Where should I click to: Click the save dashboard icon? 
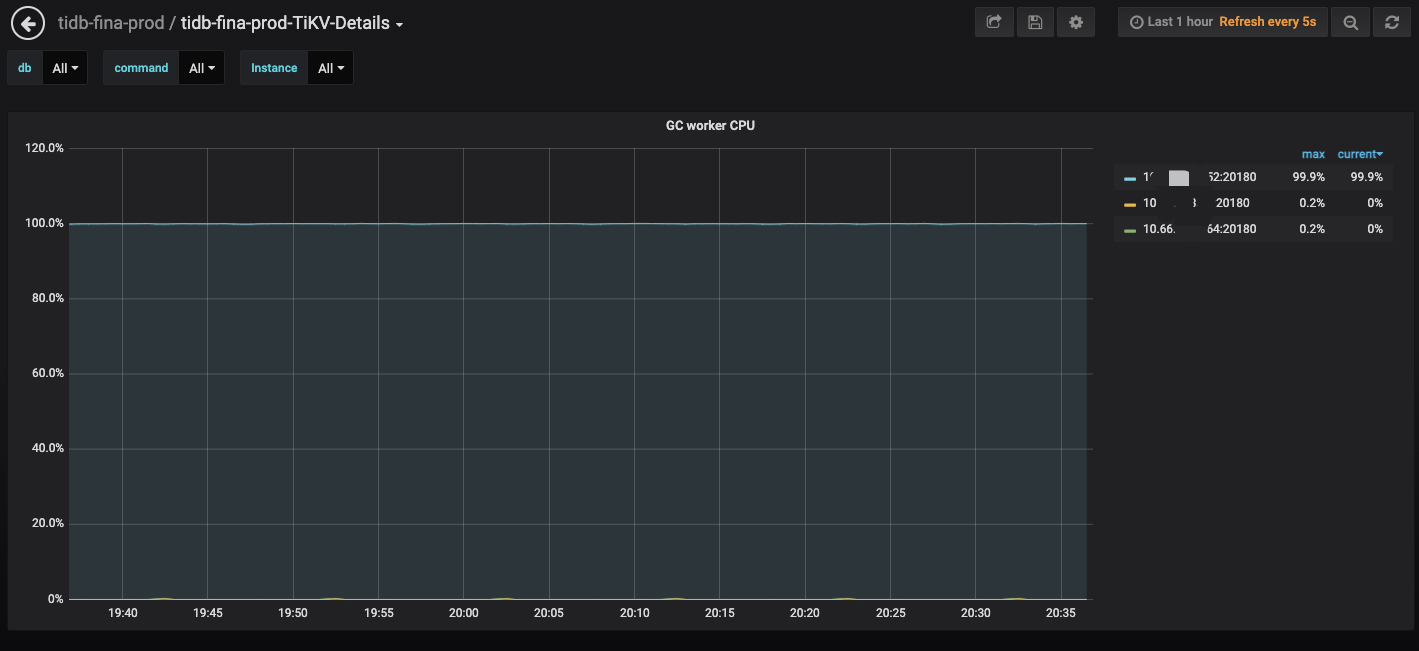(1035, 22)
